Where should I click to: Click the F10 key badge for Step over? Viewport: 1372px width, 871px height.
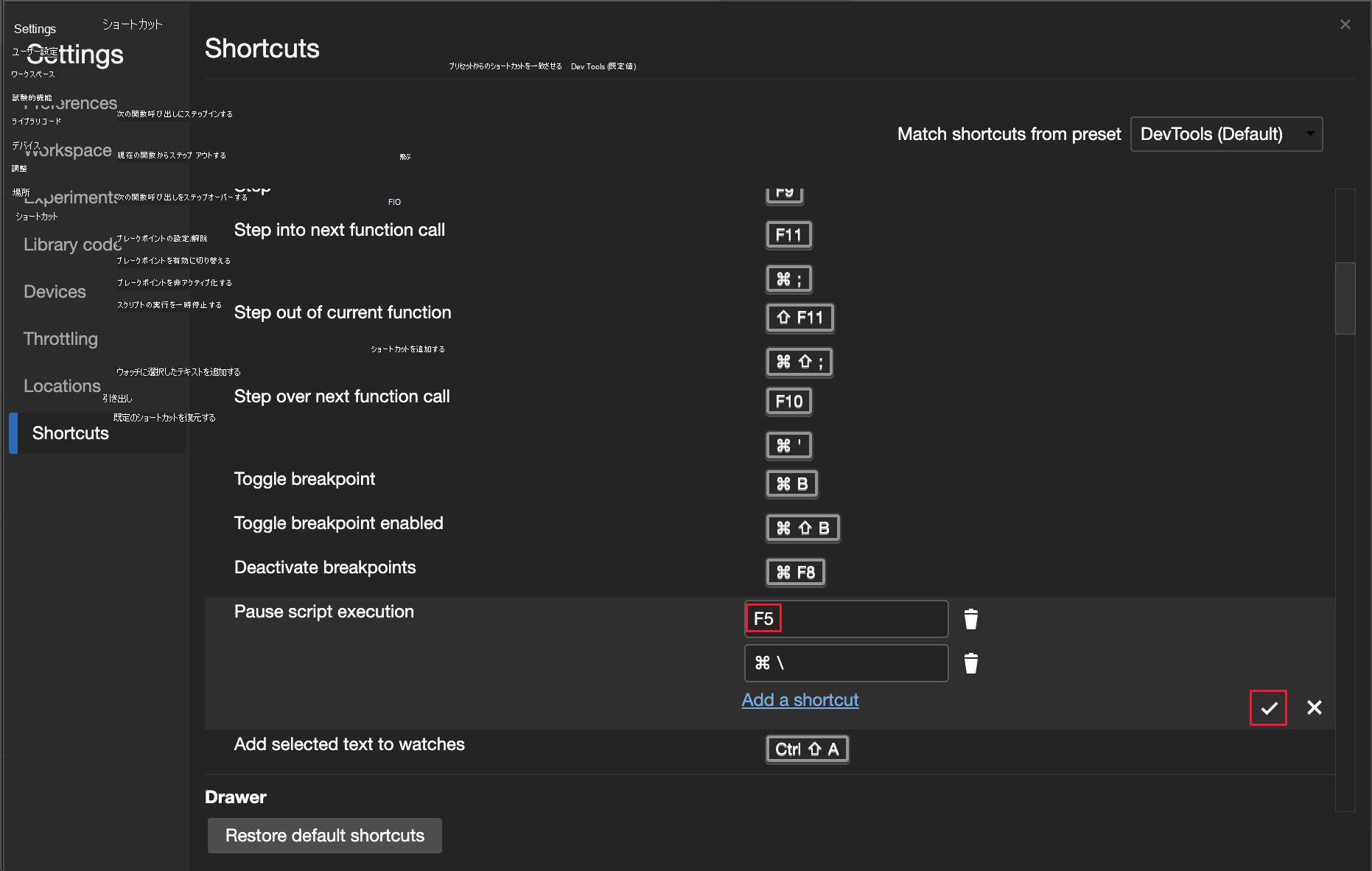click(788, 401)
